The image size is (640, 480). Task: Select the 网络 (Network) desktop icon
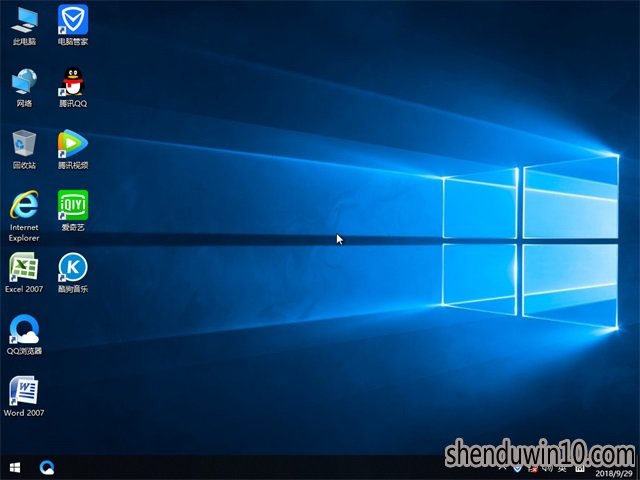coord(24,87)
